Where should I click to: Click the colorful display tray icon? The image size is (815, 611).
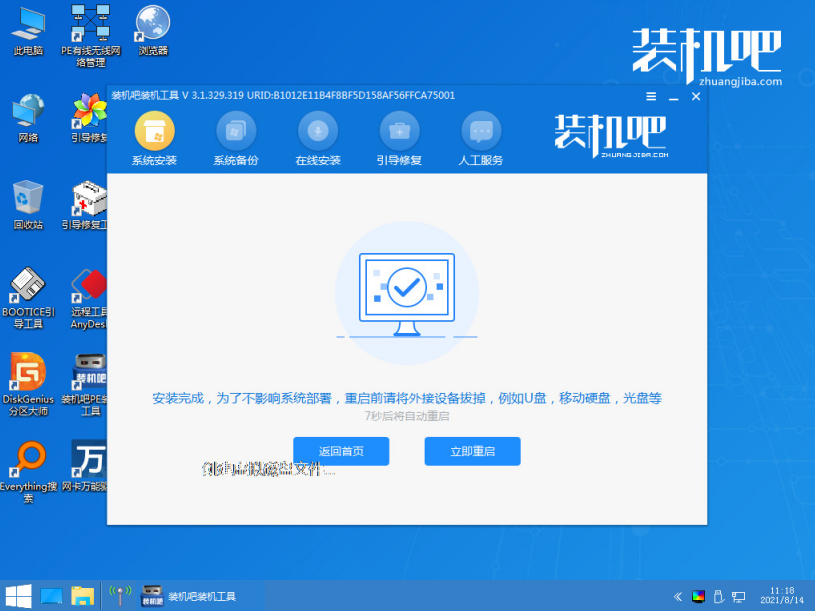[698, 596]
